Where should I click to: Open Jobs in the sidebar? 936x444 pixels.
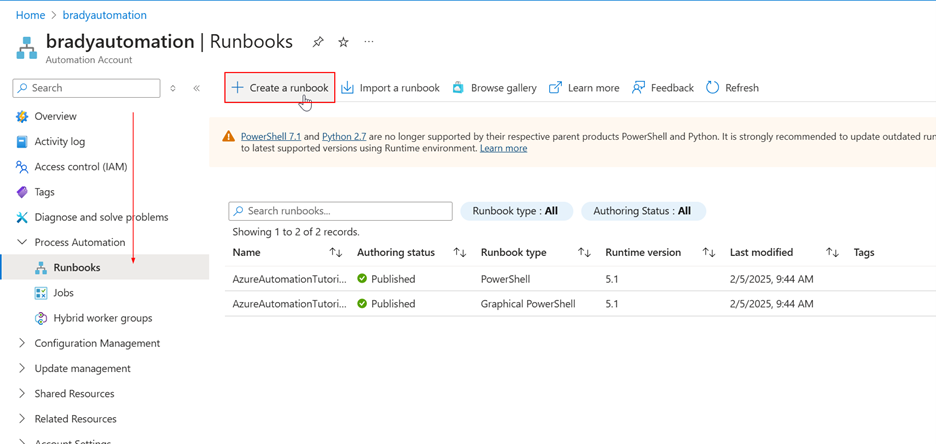tap(63, 293)
